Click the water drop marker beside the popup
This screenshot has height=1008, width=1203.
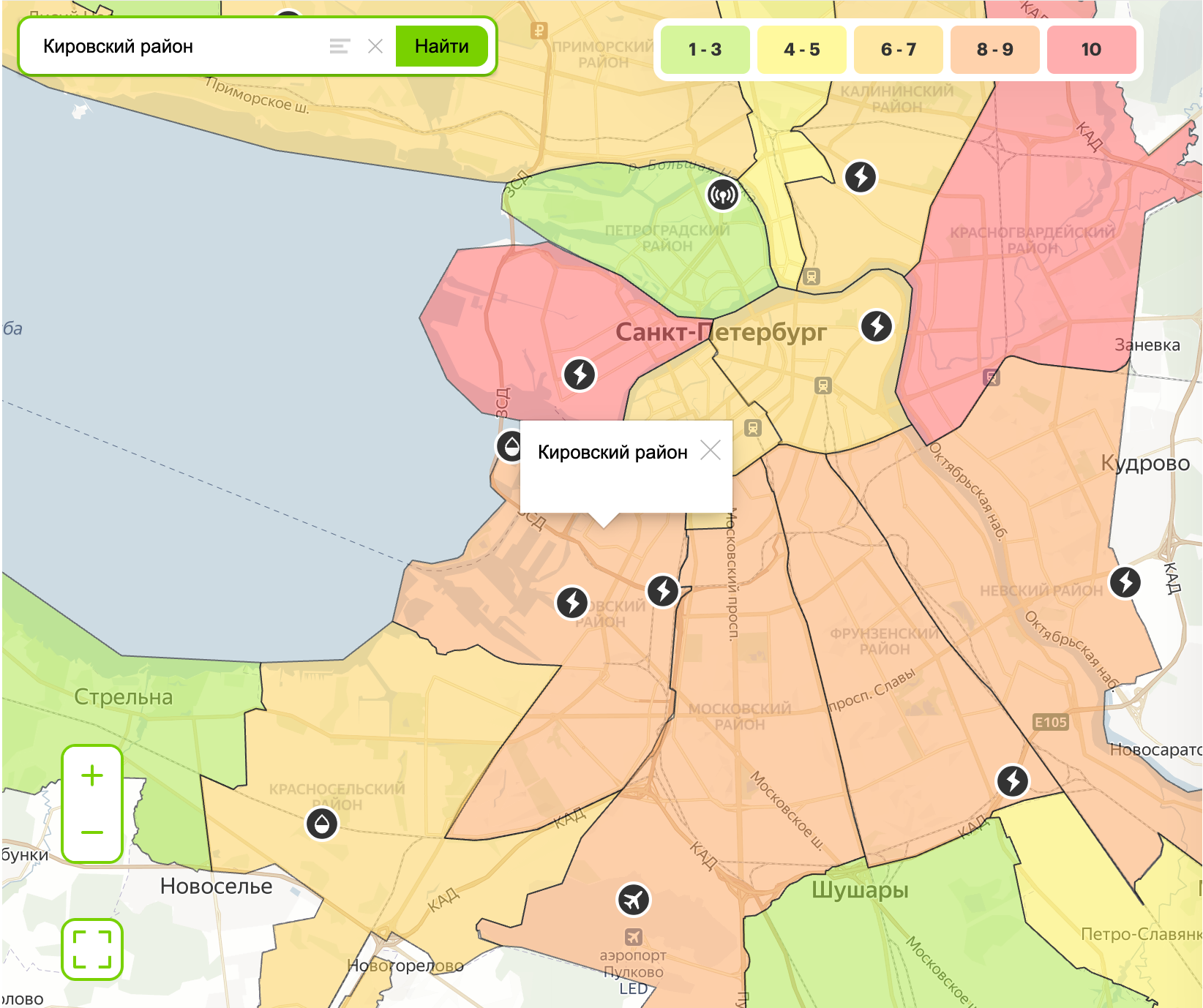[x=510, y=445]
